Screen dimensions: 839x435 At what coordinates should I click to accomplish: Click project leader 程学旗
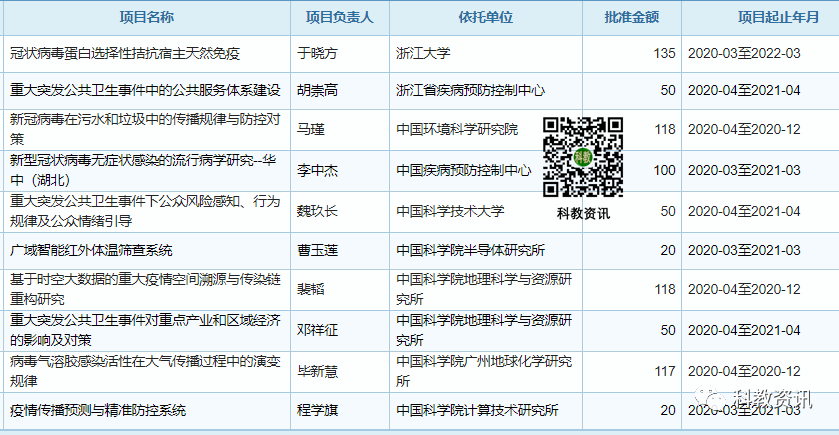click(318, 410)
